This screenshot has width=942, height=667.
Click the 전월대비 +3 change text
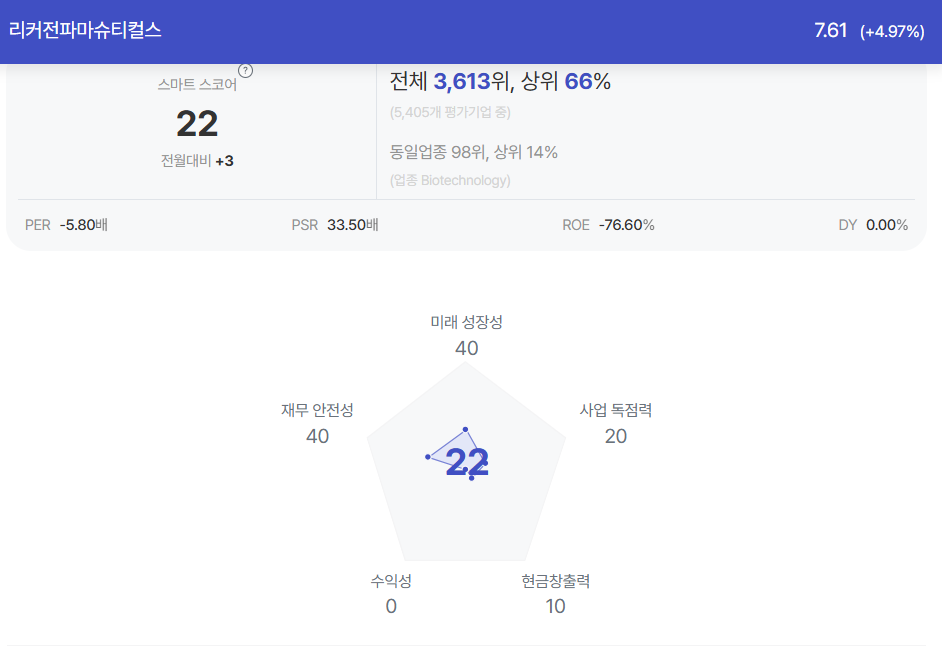tap(197, 160)
